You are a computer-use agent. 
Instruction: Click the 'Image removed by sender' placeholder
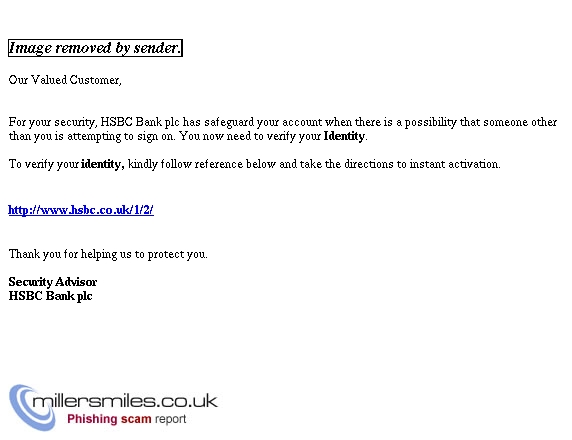[95, 48]
